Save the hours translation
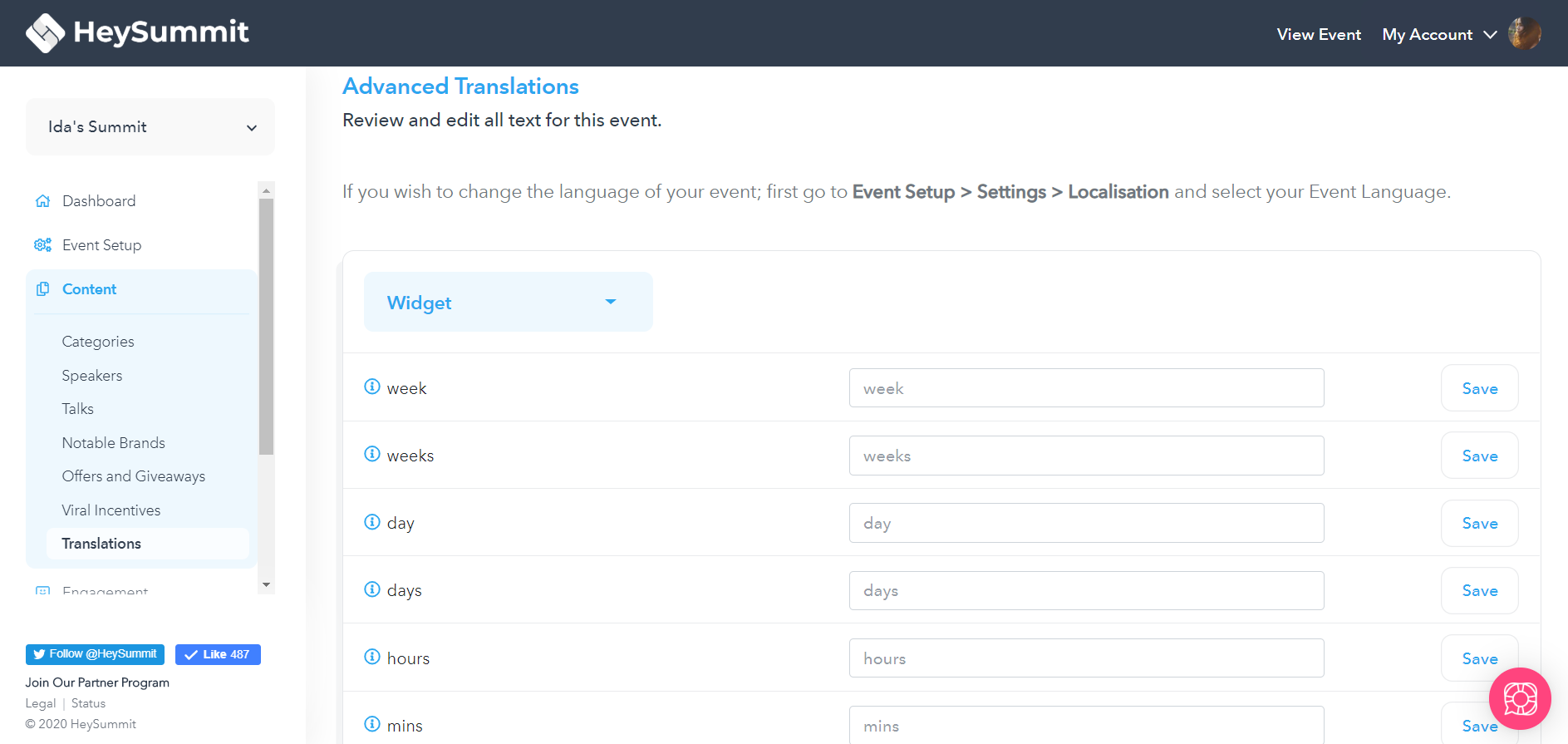The image size is (1568, 744). [1479, 658]
